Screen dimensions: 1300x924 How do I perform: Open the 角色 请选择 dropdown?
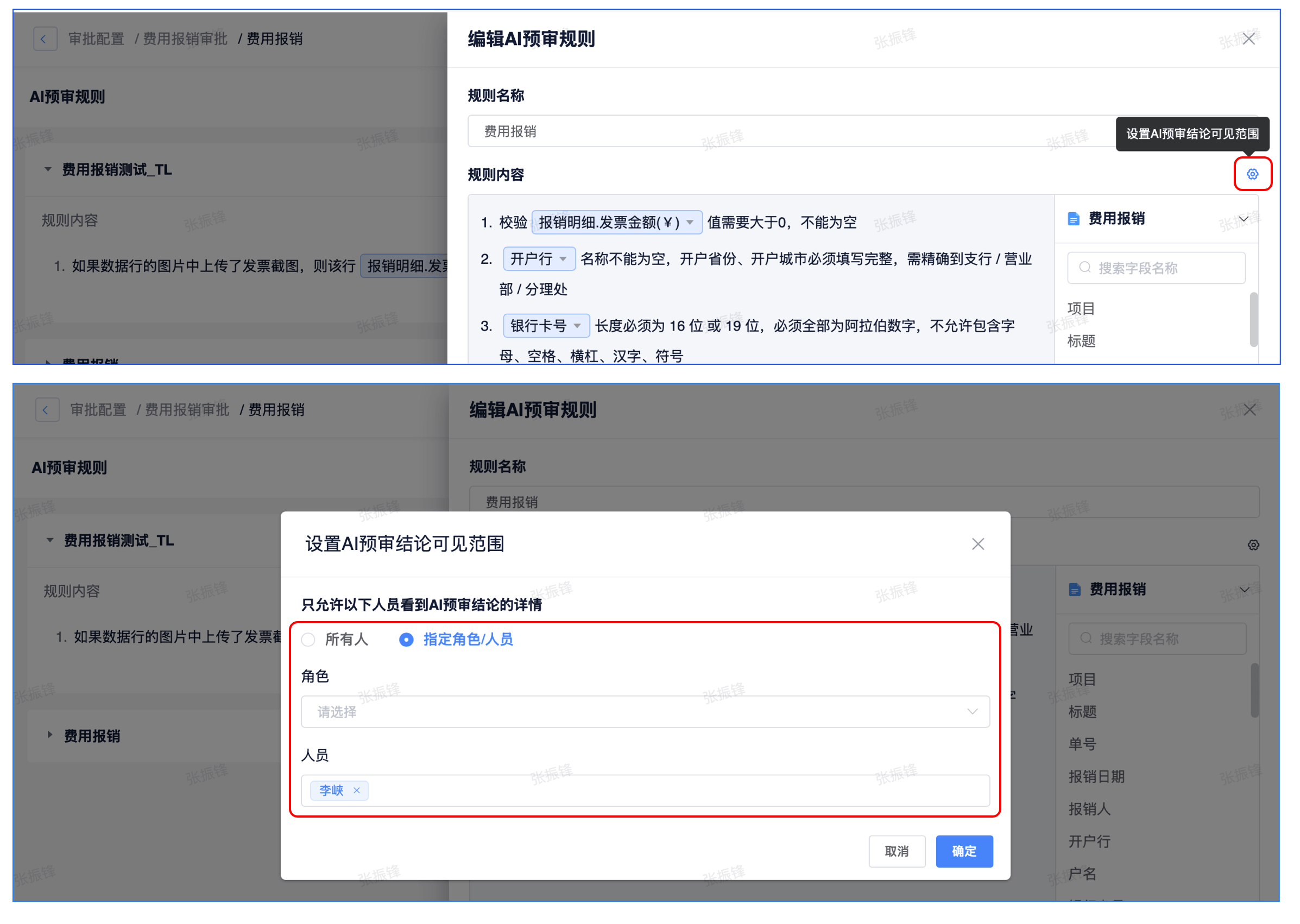pyautogui.click(x=645, y=711)
